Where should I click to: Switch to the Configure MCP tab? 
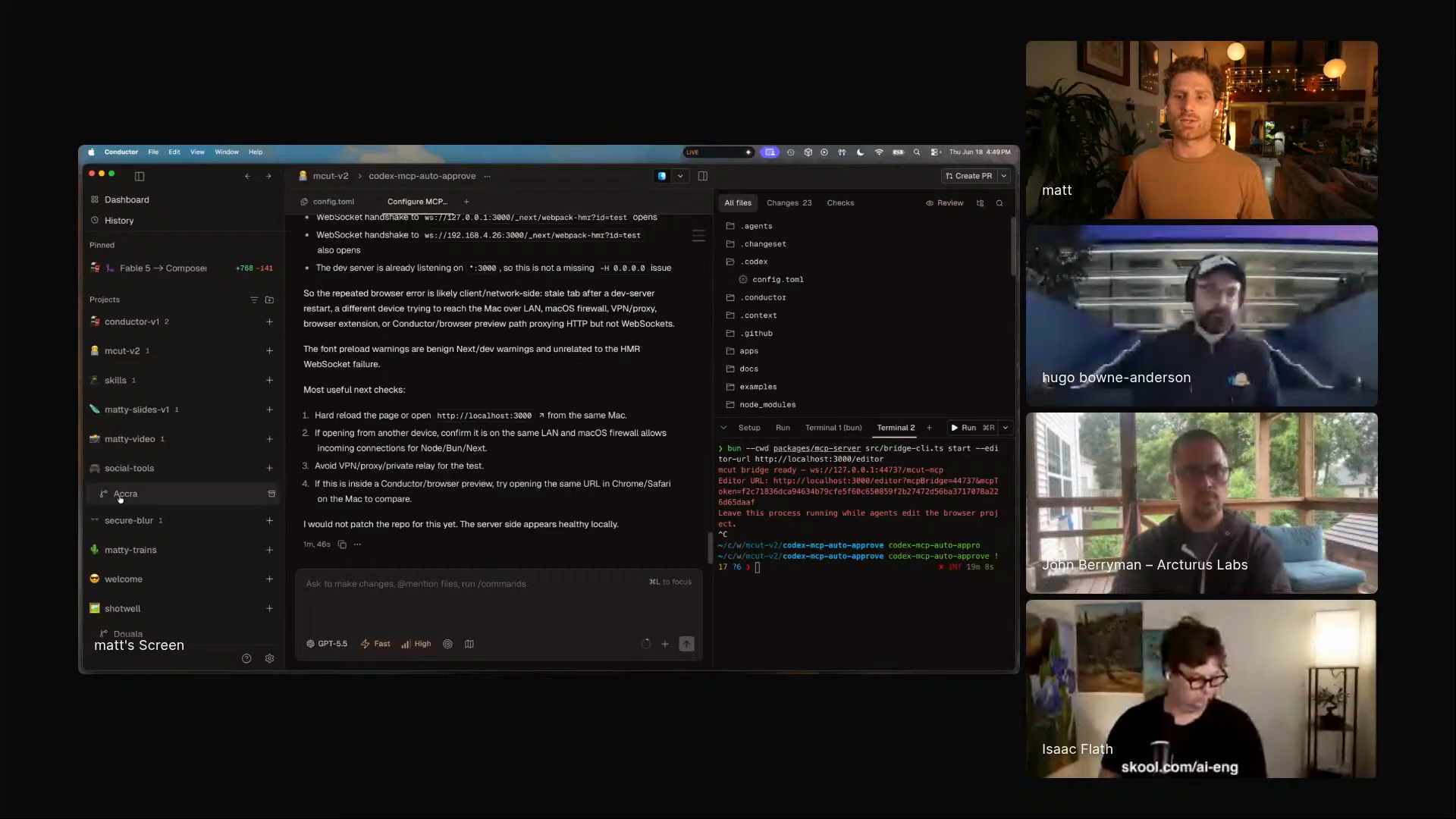coord(417,202)
